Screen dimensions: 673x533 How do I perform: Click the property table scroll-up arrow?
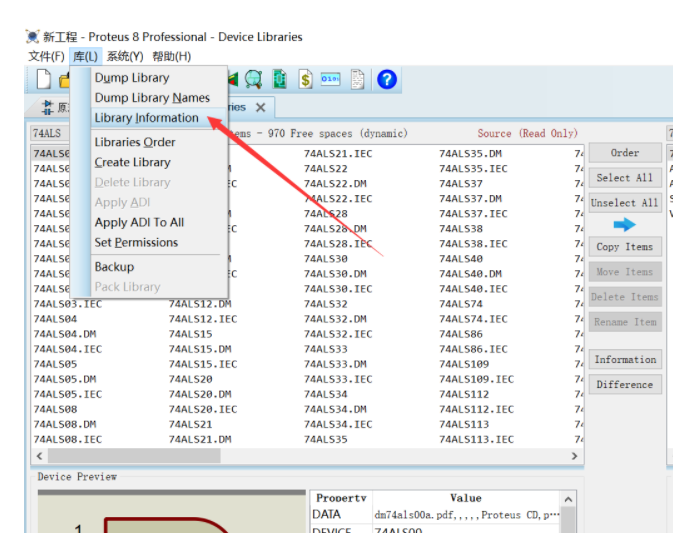click(568, 499)
